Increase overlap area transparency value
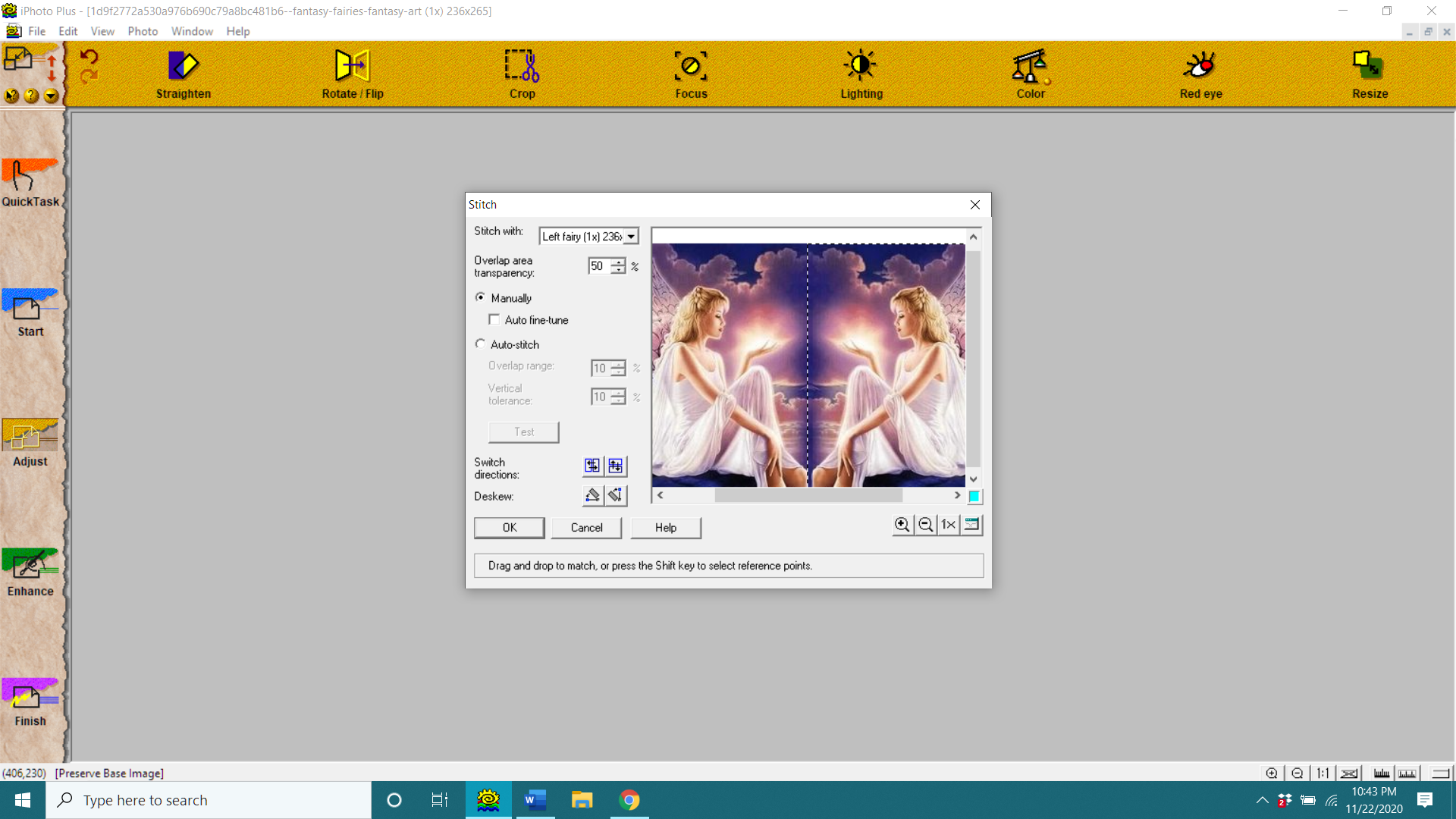1456x819 pixels. coord(619,262)
